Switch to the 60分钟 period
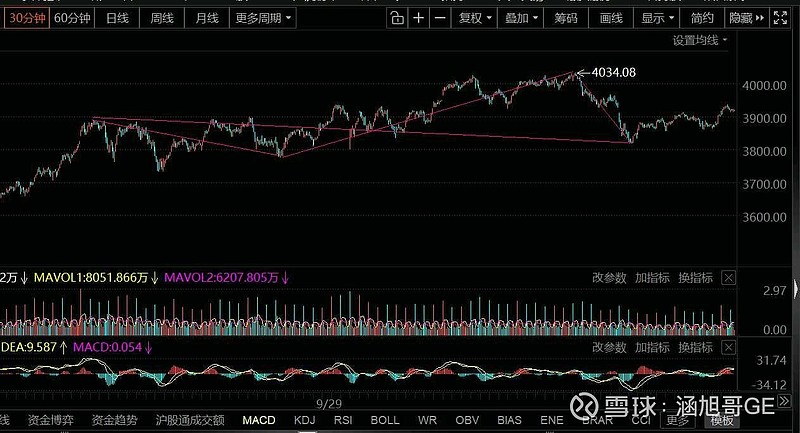This screenshot has height=433, width=800. tap(73, 18)
